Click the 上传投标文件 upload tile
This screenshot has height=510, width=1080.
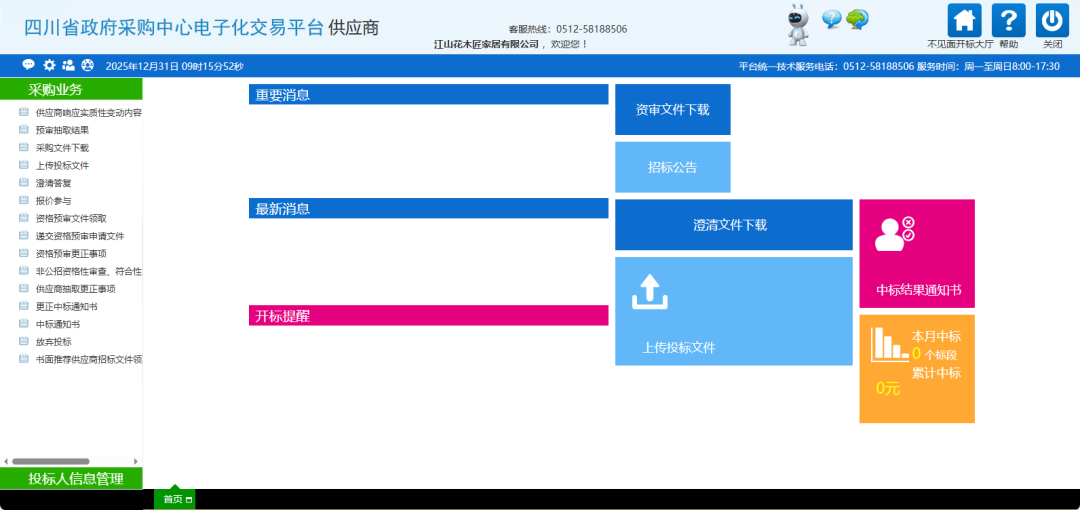(x=733, y=311)
